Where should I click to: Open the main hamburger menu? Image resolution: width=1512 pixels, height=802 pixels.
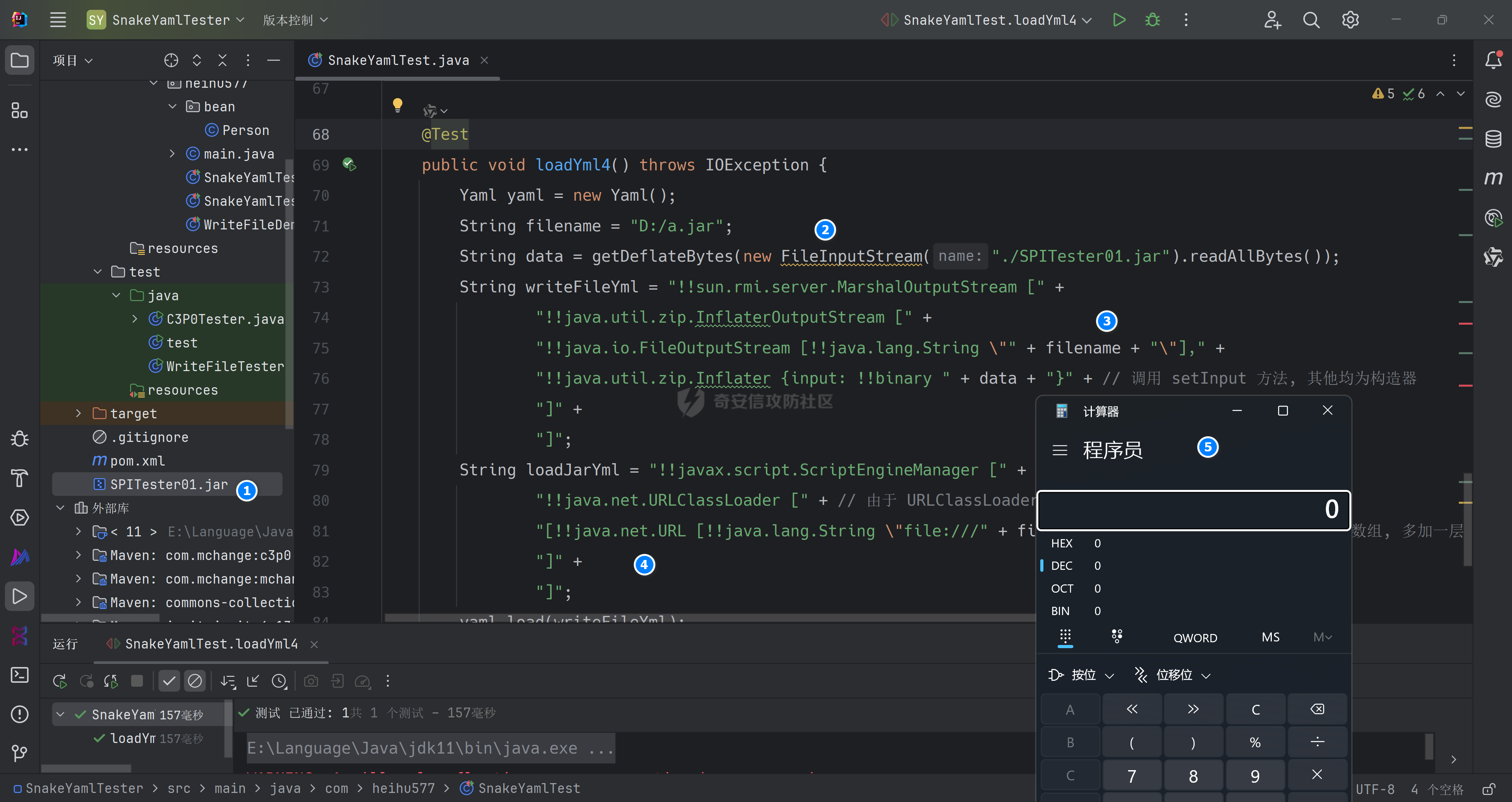(57, 20)
